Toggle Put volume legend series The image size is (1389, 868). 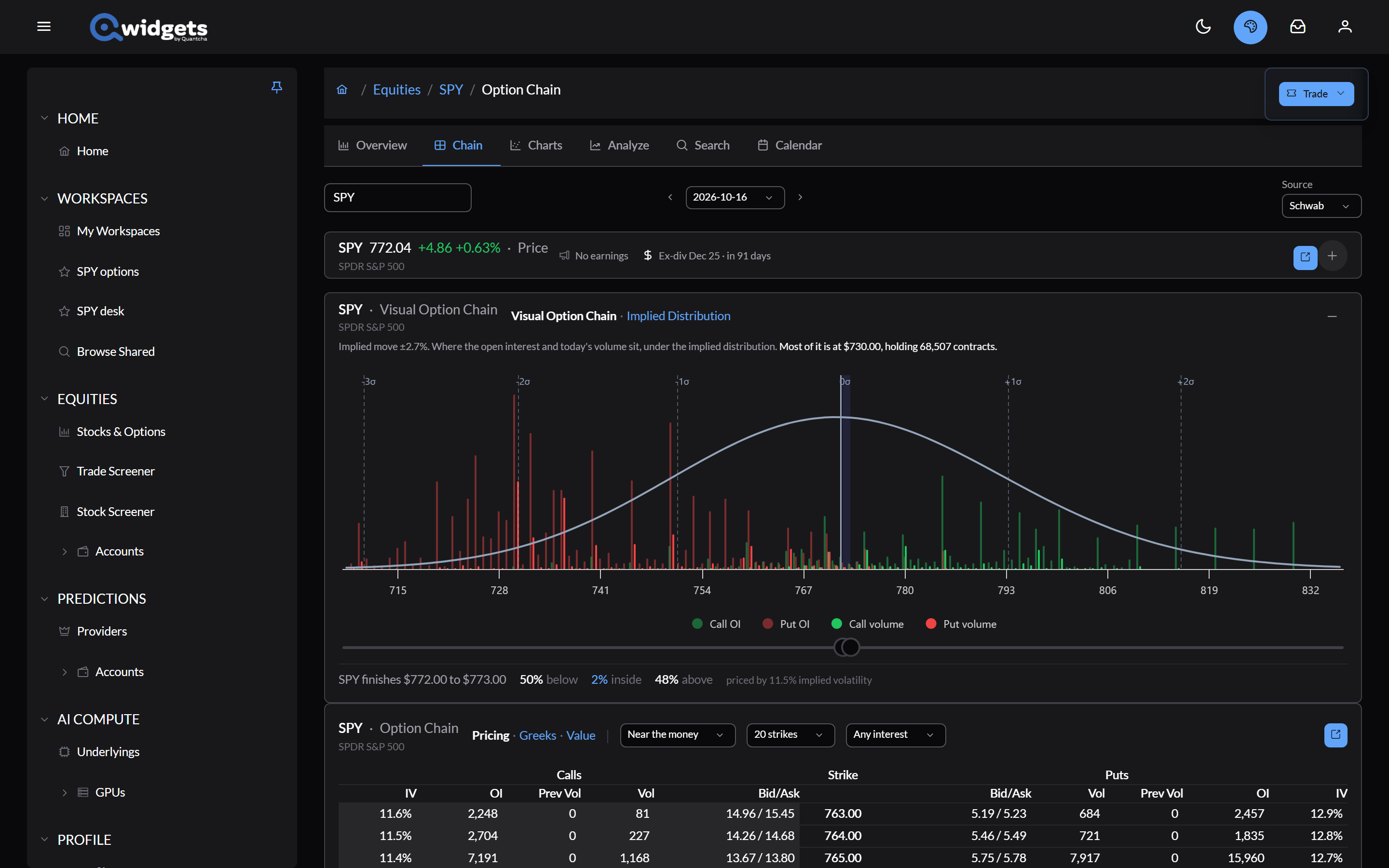pos(961,624)
